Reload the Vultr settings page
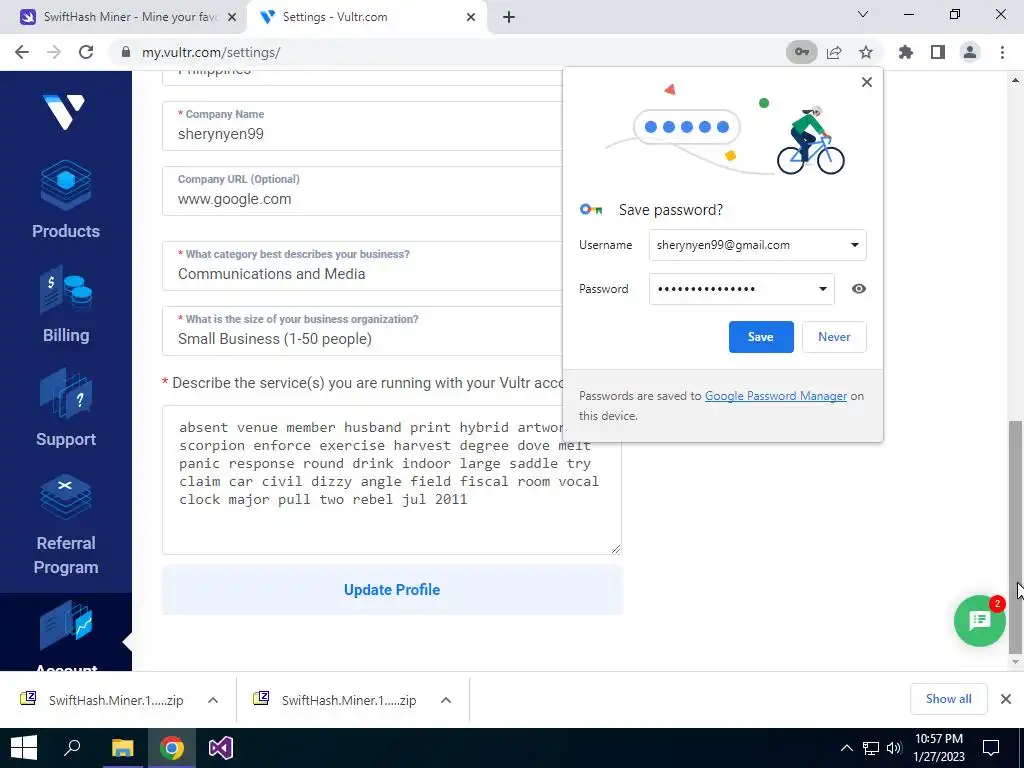The width and height of the screenshot is (1024, 768). (86, 52)
